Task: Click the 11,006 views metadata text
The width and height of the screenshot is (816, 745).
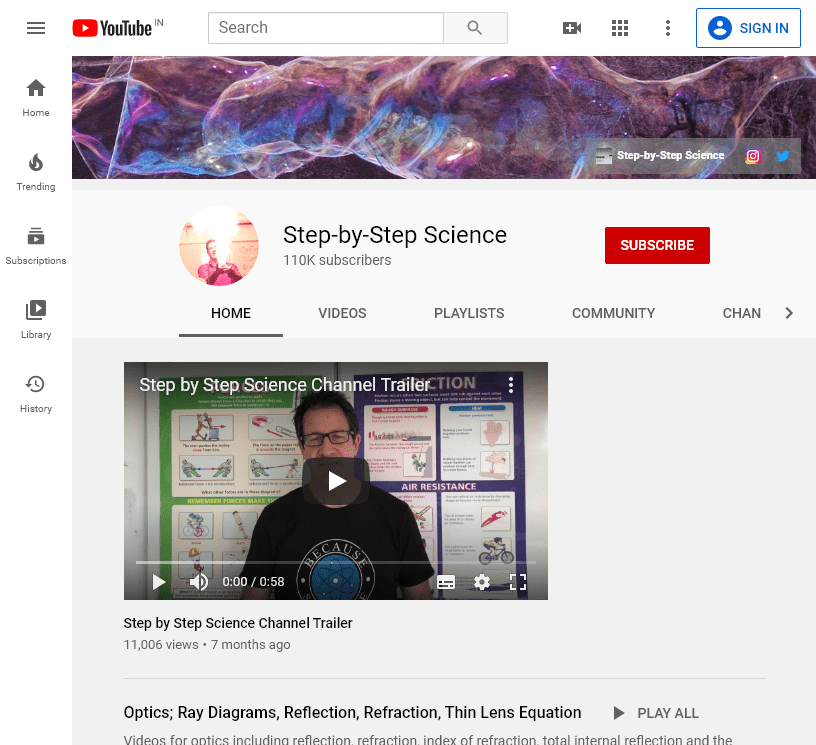Action: [x=161, y=645]
